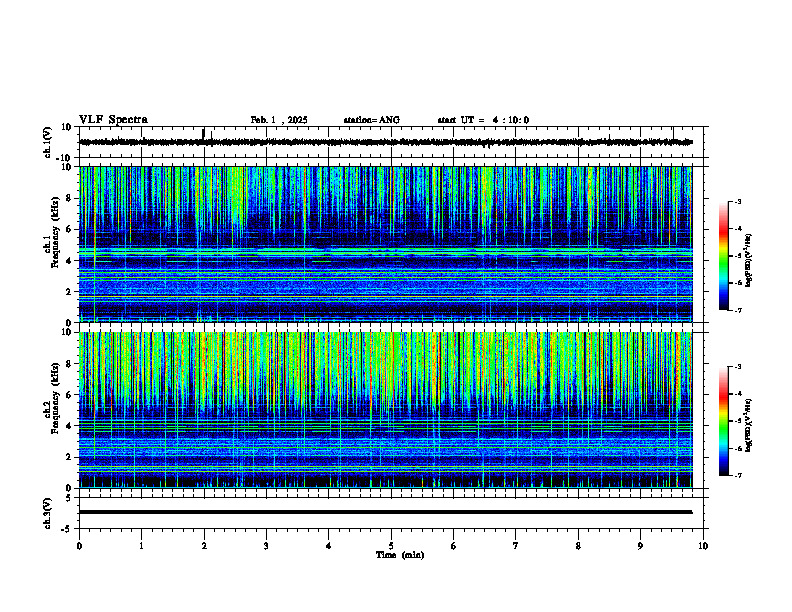The width and height of the screenshot is (792, 612).
Task: Click the ch.1 voltage waveform trace
Action: [385, 142]
